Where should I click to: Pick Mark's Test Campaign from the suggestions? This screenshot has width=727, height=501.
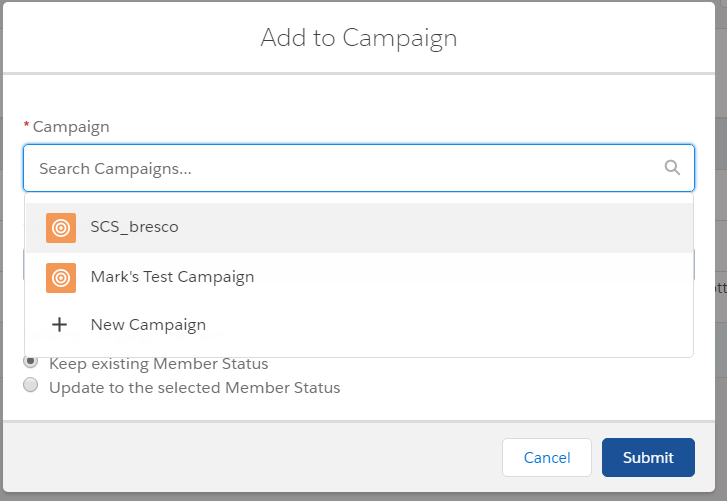click(x=359, y=278)
